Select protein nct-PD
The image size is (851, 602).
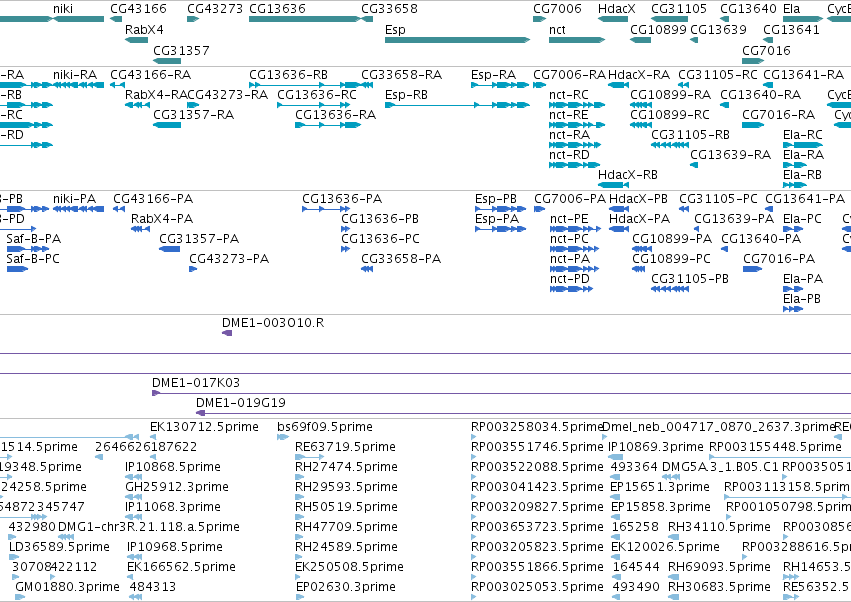[x=571, y=289]
